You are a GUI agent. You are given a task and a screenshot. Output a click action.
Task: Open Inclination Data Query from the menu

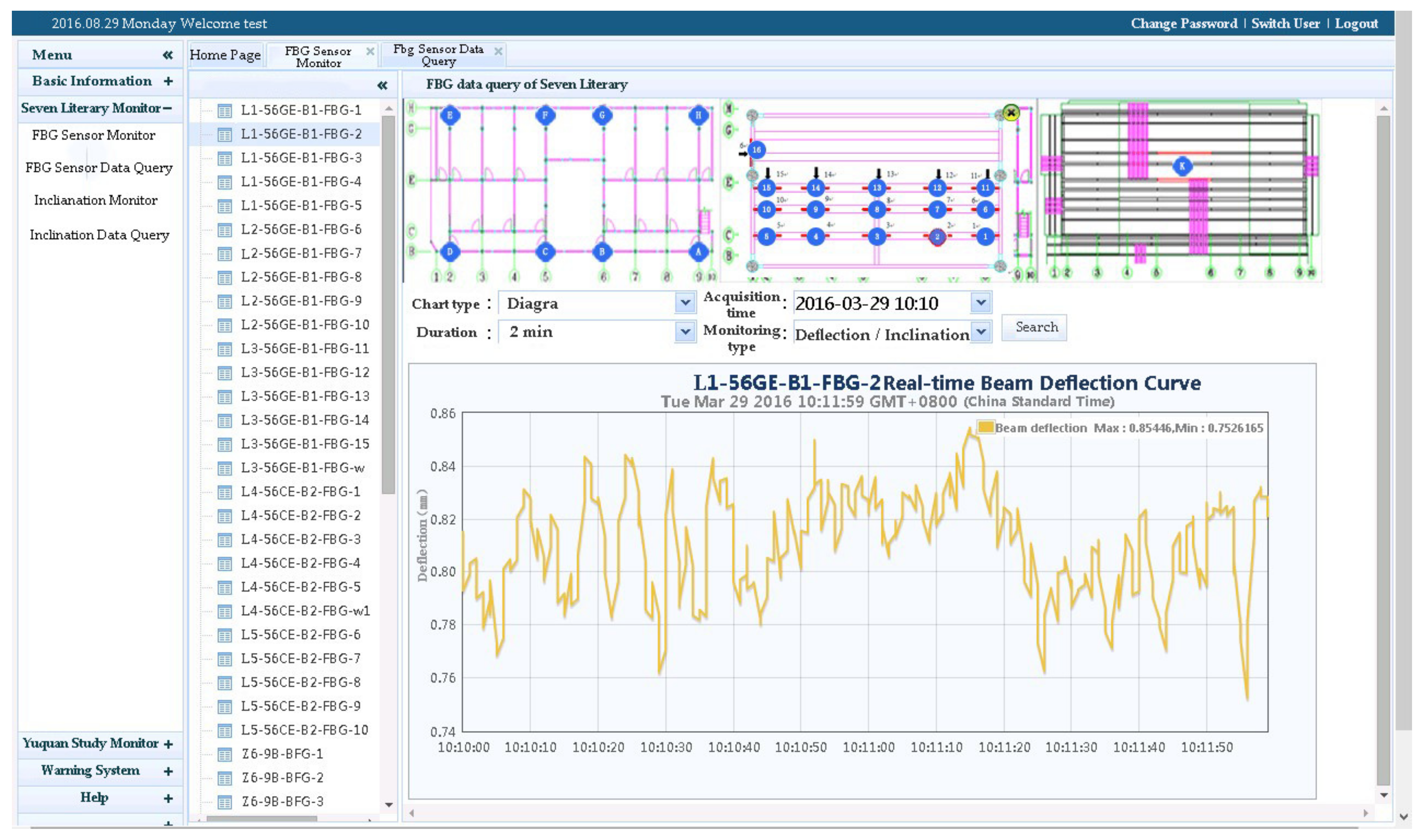(x=99, y=235)
